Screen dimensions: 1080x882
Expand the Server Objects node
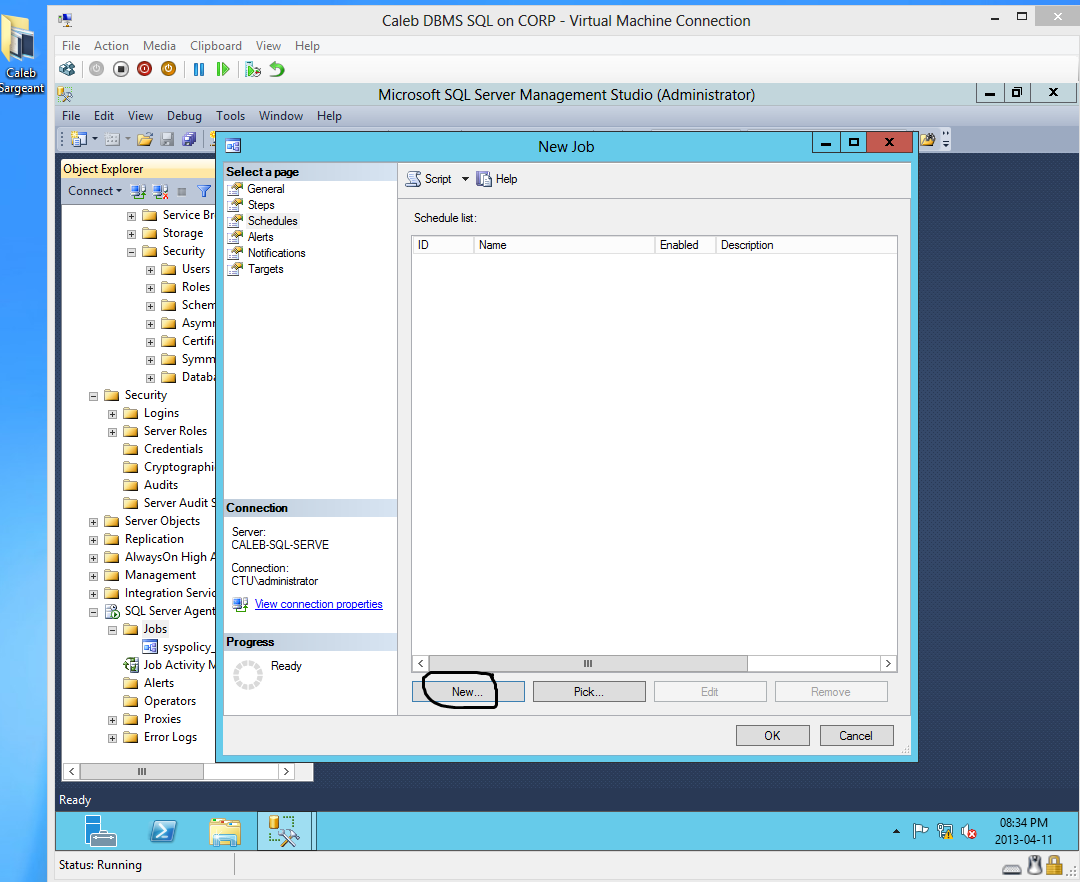click(93, 522)
